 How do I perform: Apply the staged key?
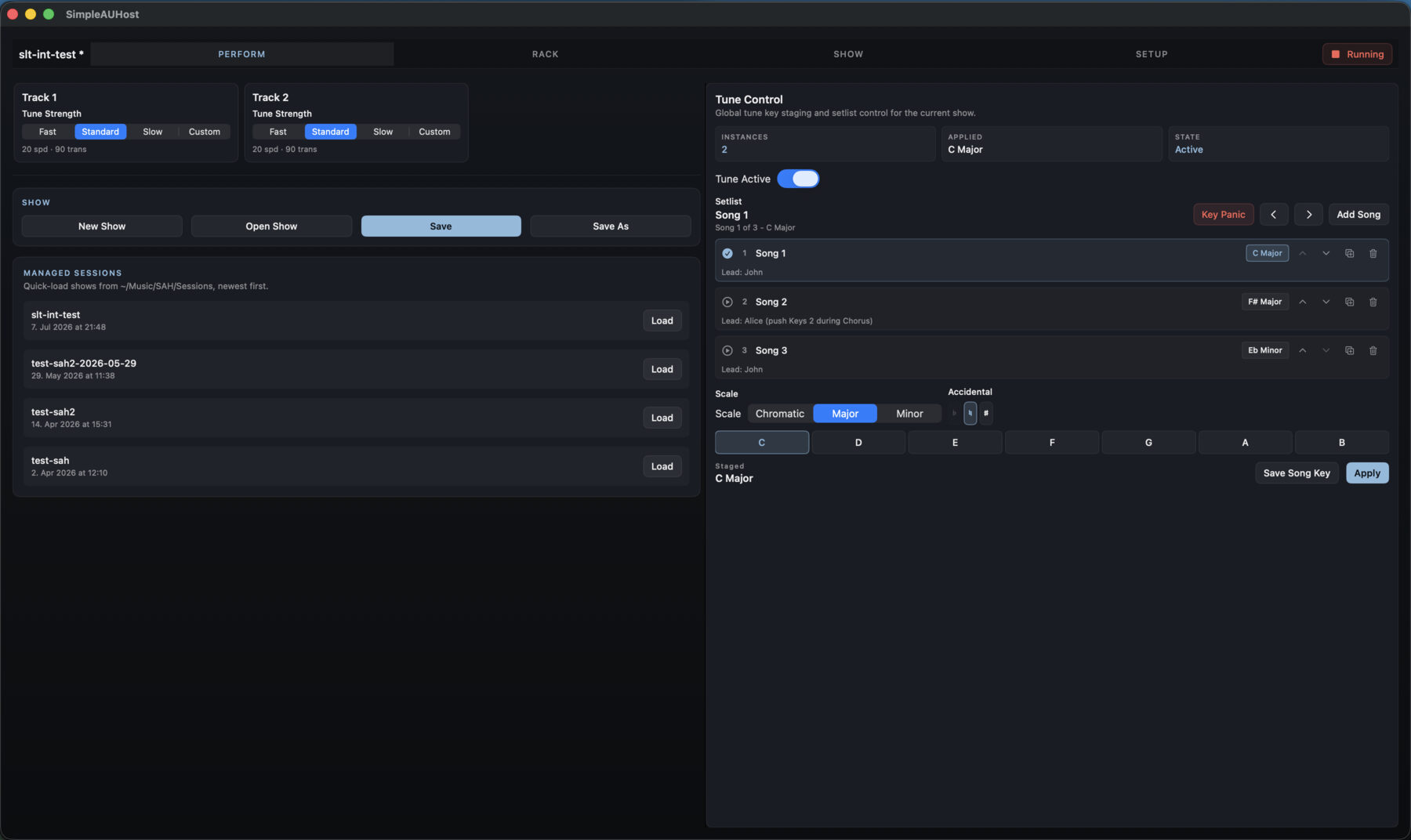pos(1367,473)
